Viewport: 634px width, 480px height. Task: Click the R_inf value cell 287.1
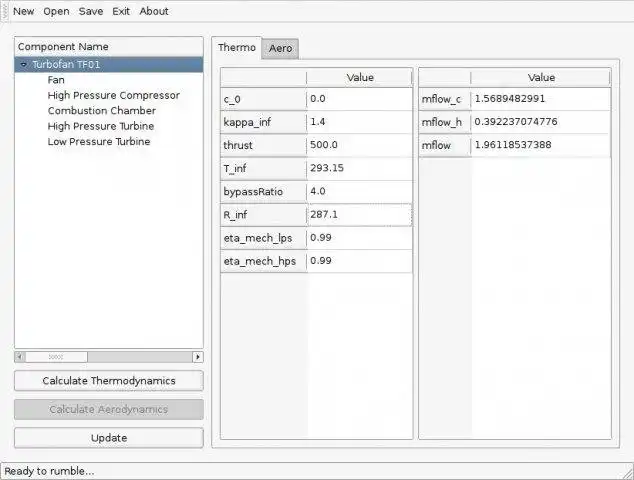[359, 215]
